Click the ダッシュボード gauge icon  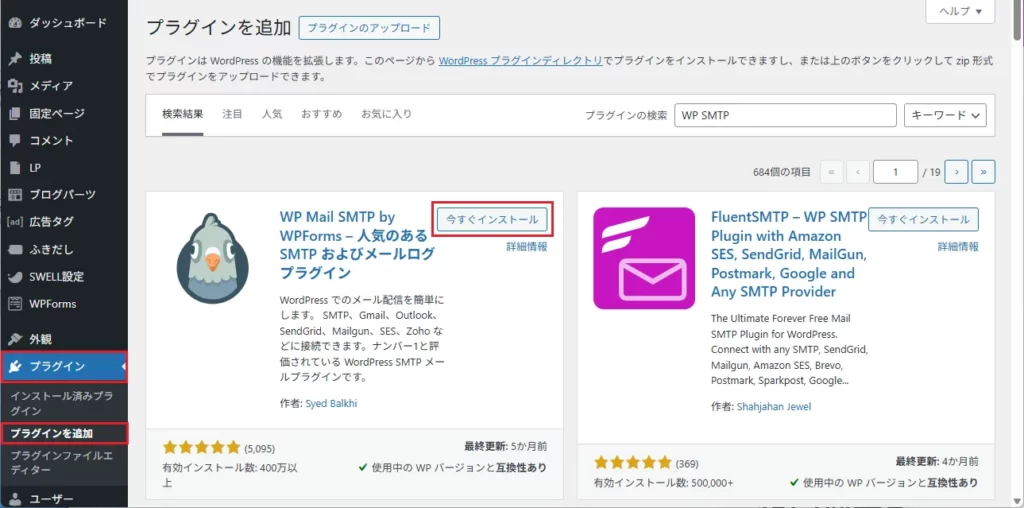pyautogui.click(x=15, y=23)
